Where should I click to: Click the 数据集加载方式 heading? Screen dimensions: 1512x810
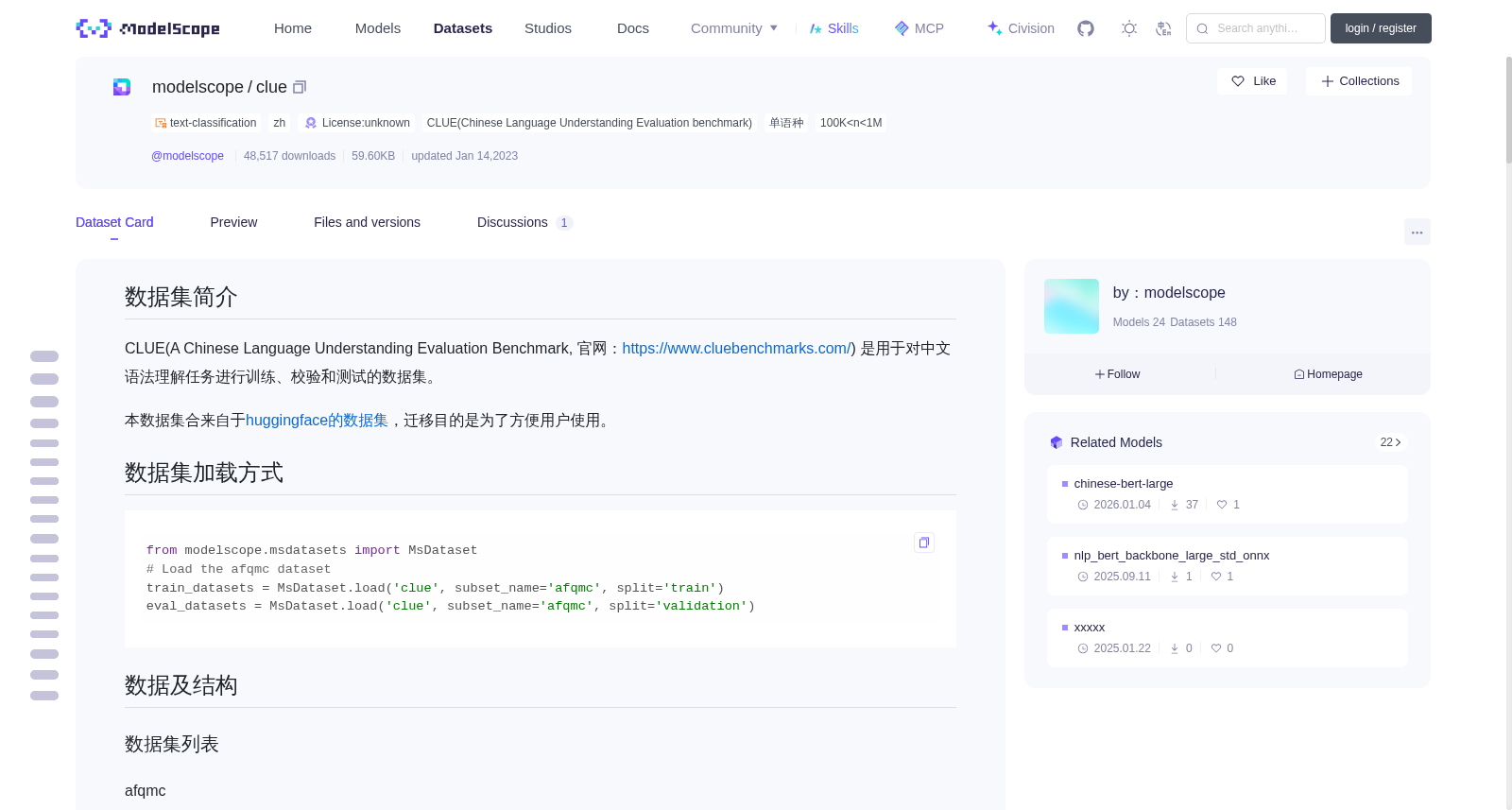coord(204,473)
